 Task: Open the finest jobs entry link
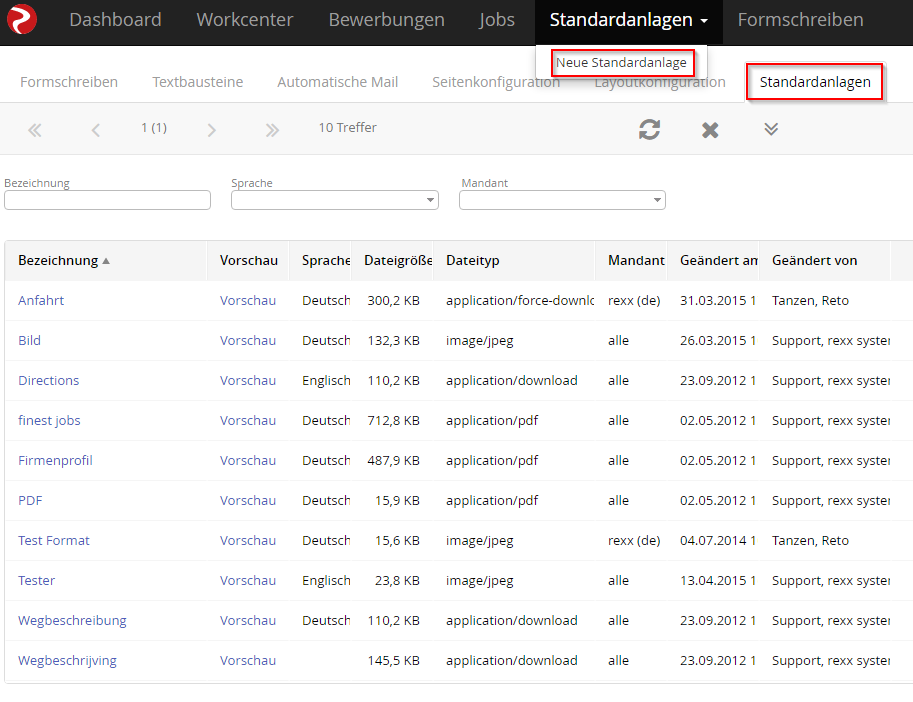click(49, 421)
